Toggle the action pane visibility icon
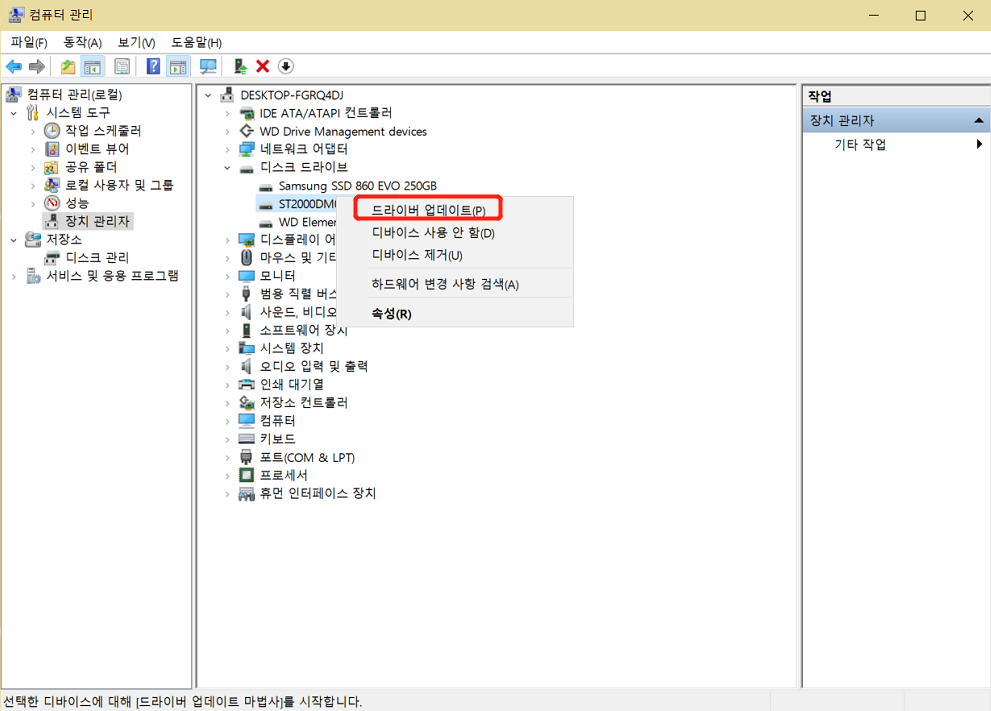This screenshot has width=991, height=711. click(x=177, y=66)
